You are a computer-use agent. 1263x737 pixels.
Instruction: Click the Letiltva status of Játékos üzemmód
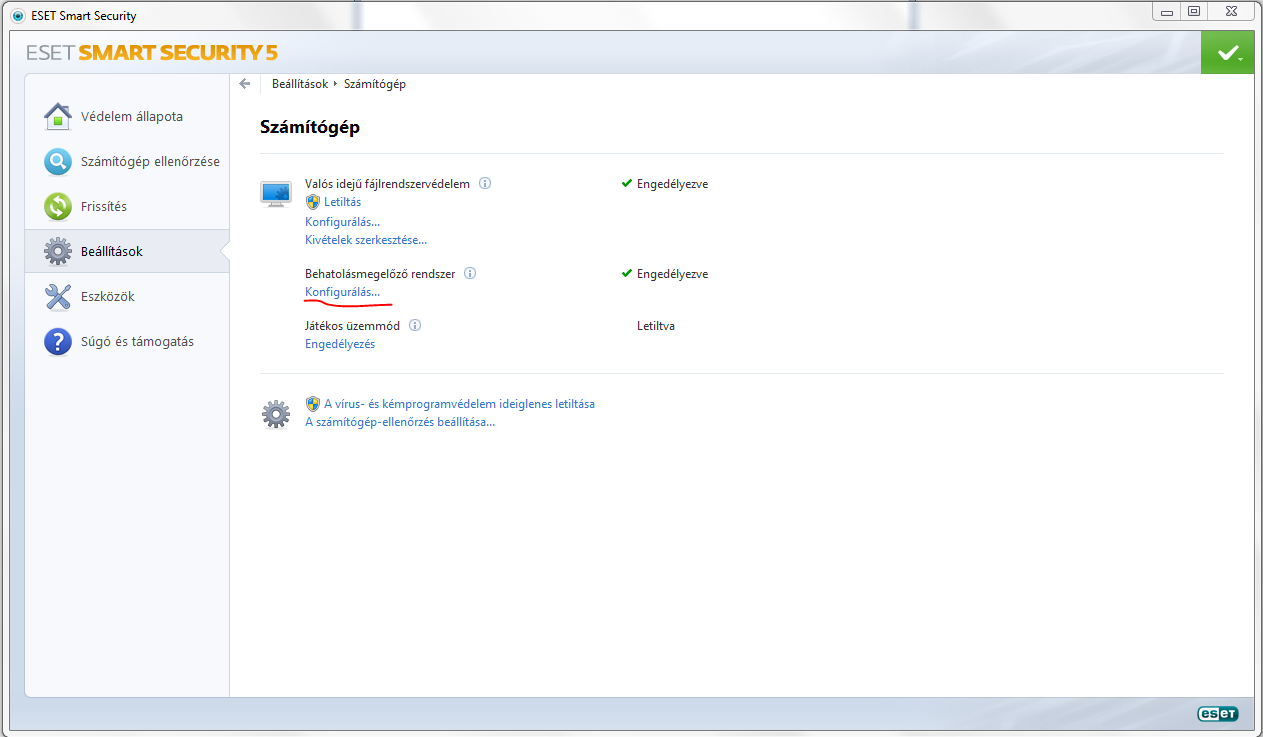tap(656, 325)
